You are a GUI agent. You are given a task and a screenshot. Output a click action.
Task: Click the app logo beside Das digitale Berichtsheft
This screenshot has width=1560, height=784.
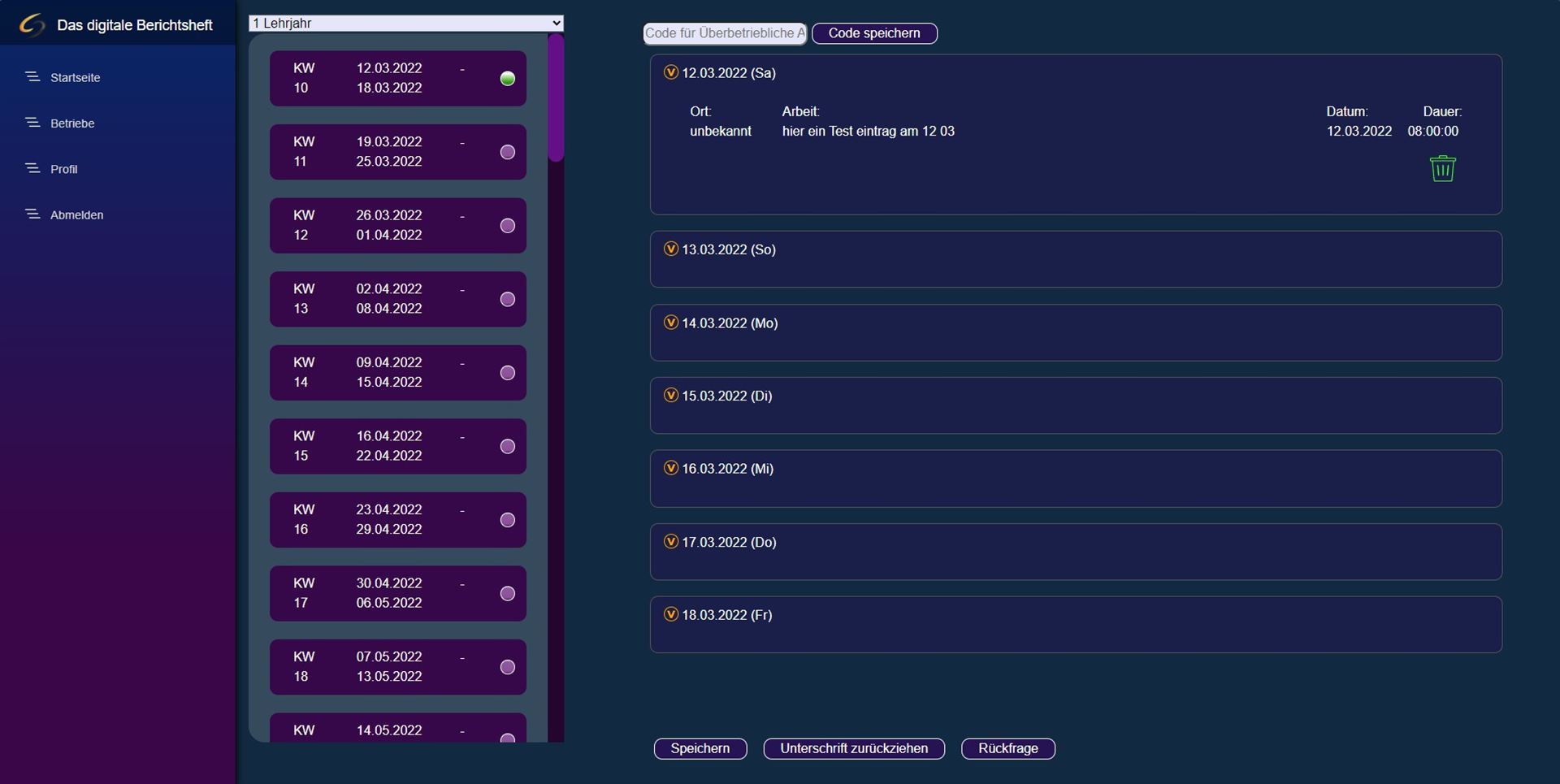(x=32, y=24)
